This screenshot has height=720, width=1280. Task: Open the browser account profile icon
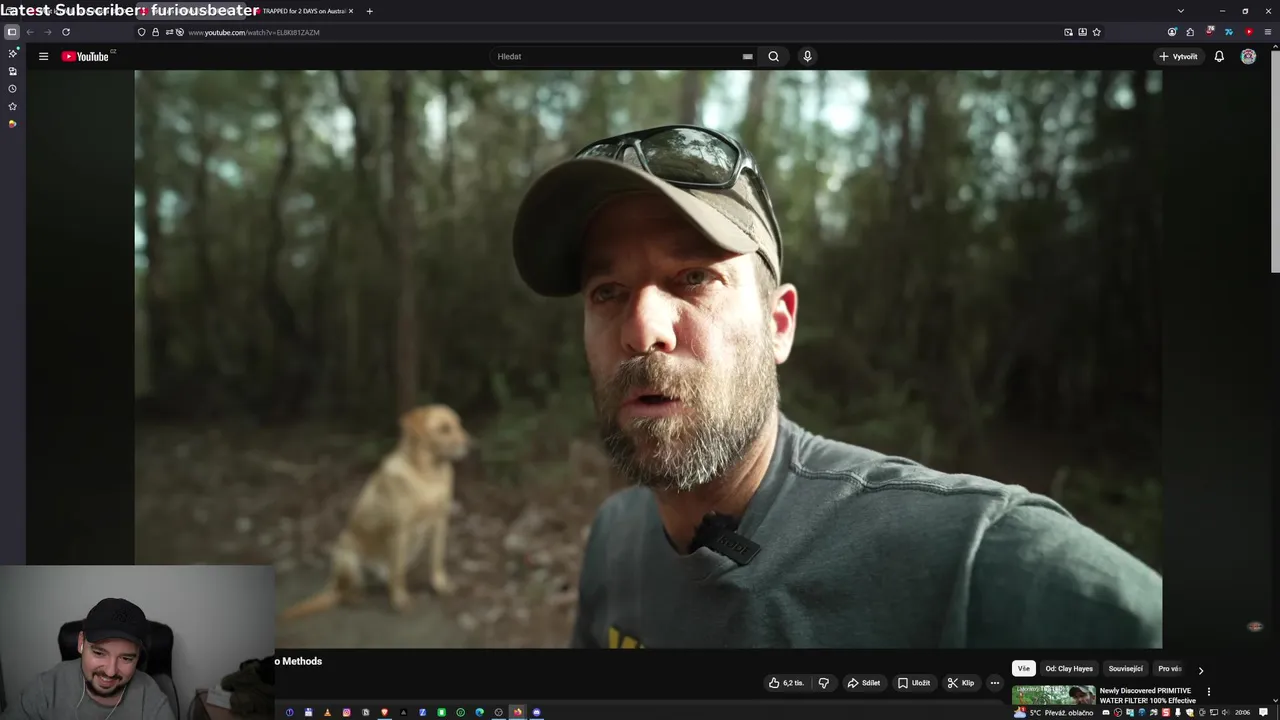coord(1172,32)
